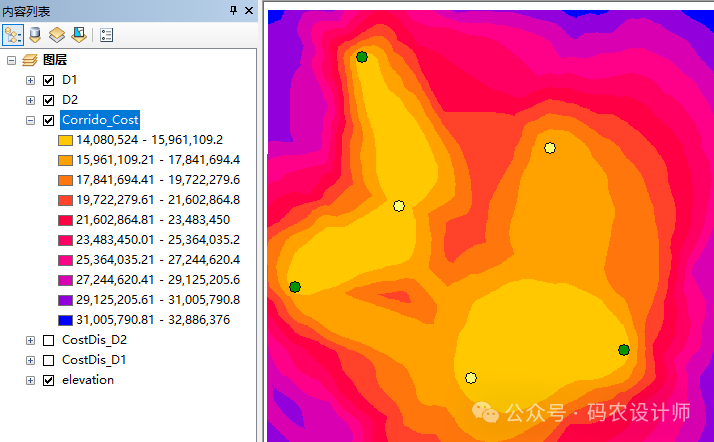Close the 内容列表 panel

click(250, 10)
